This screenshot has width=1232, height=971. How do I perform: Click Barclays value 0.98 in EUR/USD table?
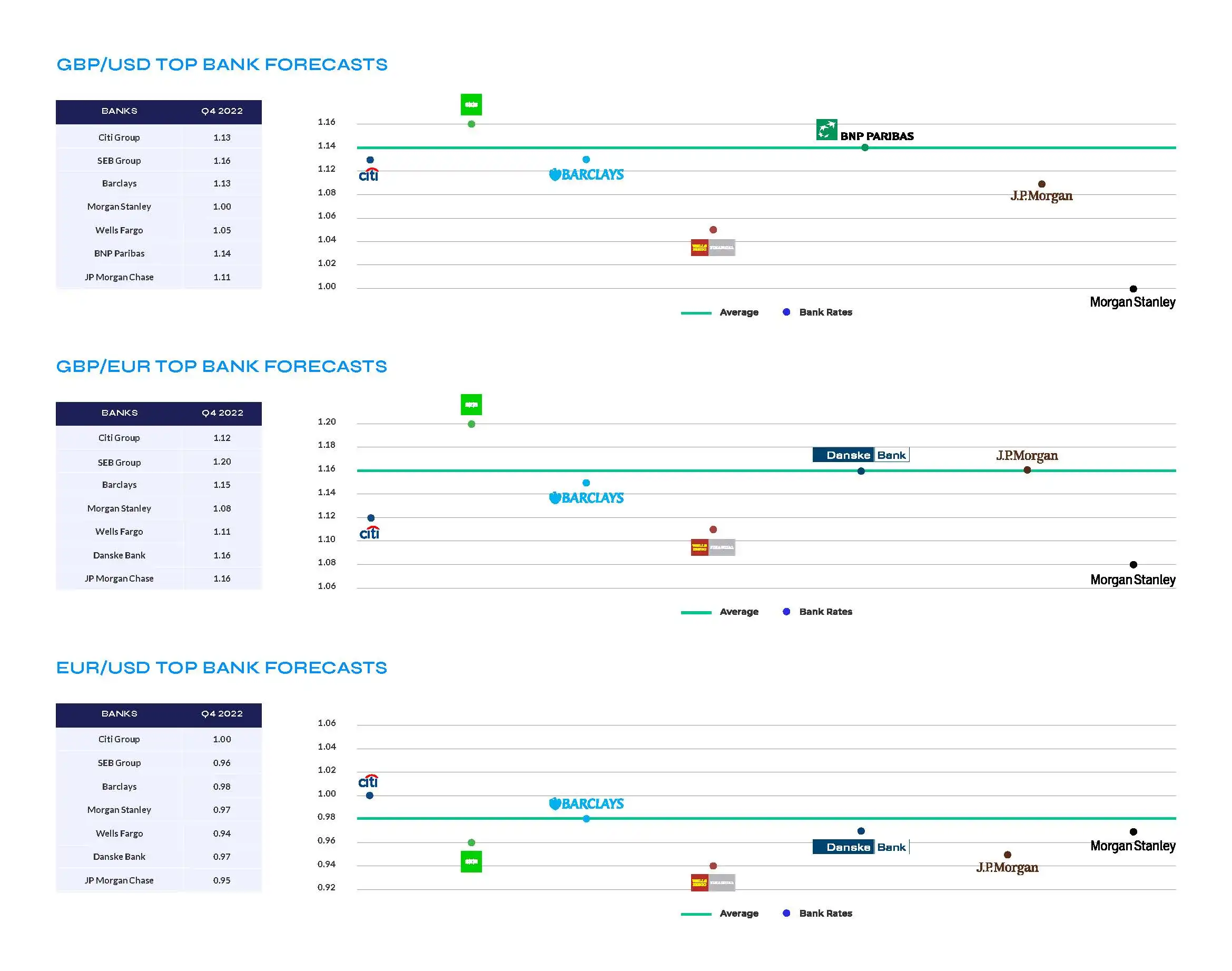[222, 787]
